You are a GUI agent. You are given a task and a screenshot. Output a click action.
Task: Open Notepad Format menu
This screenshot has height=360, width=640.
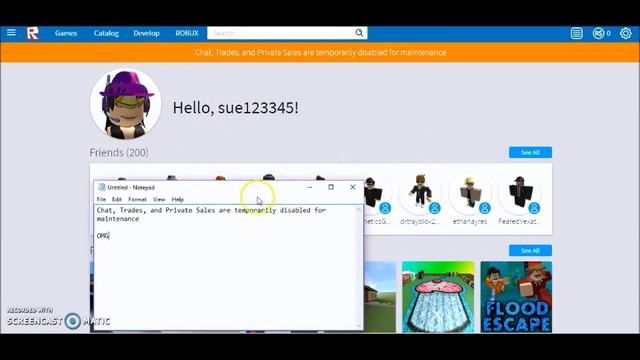[137, 199]
